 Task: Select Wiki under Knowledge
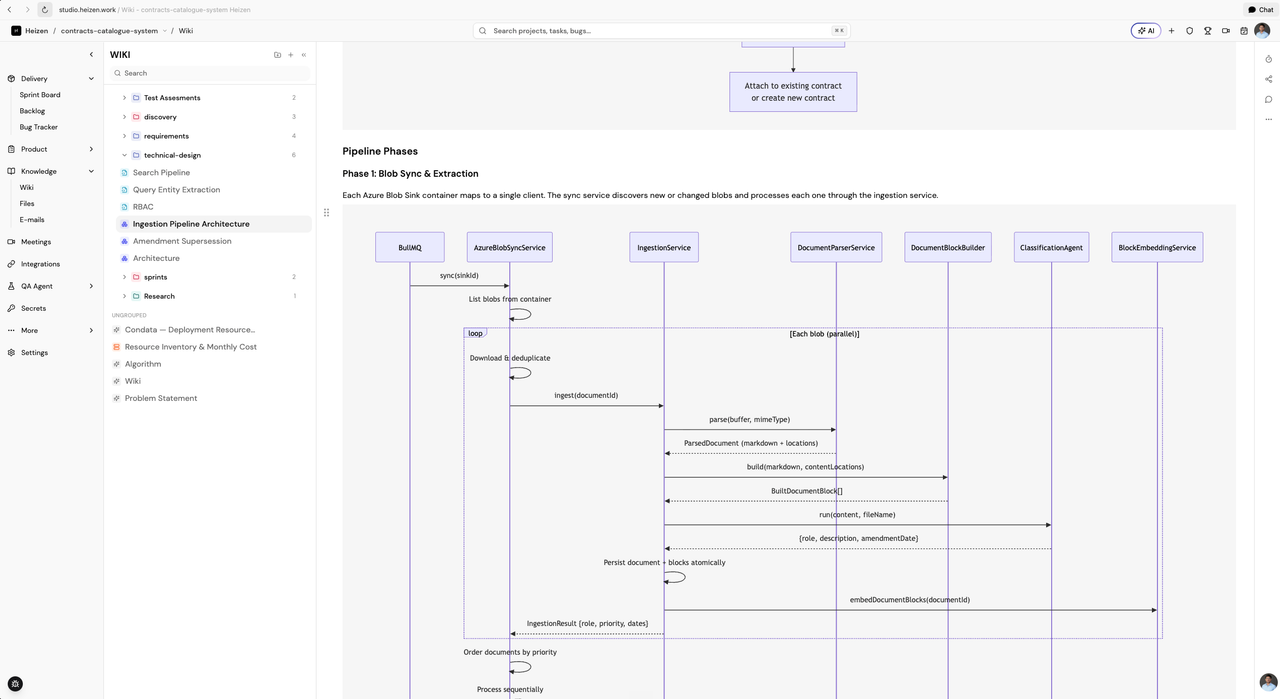tap(27, 187)
